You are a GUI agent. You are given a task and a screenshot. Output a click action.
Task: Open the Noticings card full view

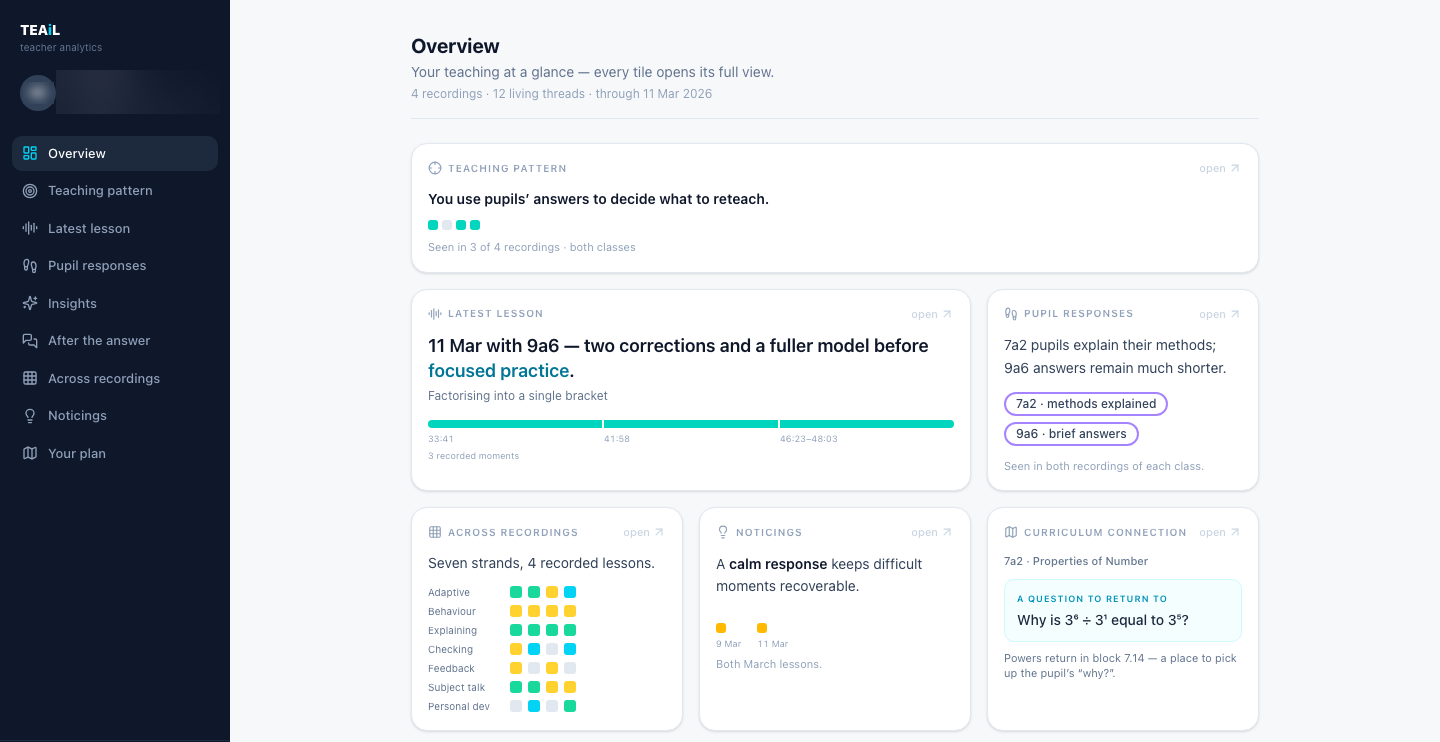click(x=932, y=533)
